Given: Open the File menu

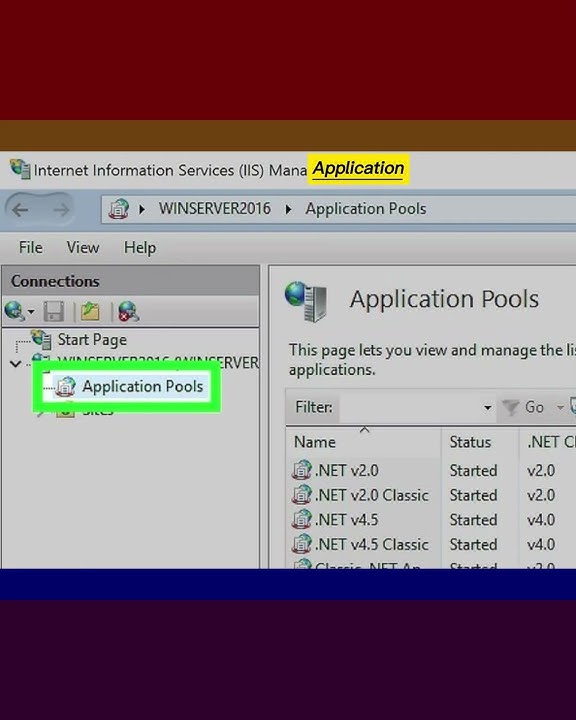Looking at the screenshot, I should pos(31,248).
